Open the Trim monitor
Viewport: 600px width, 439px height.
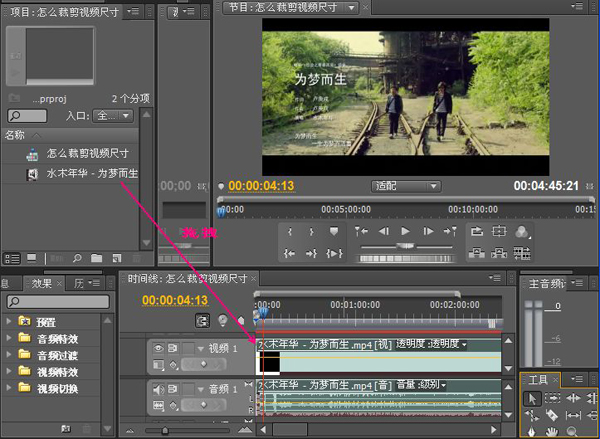click(522, 253)
